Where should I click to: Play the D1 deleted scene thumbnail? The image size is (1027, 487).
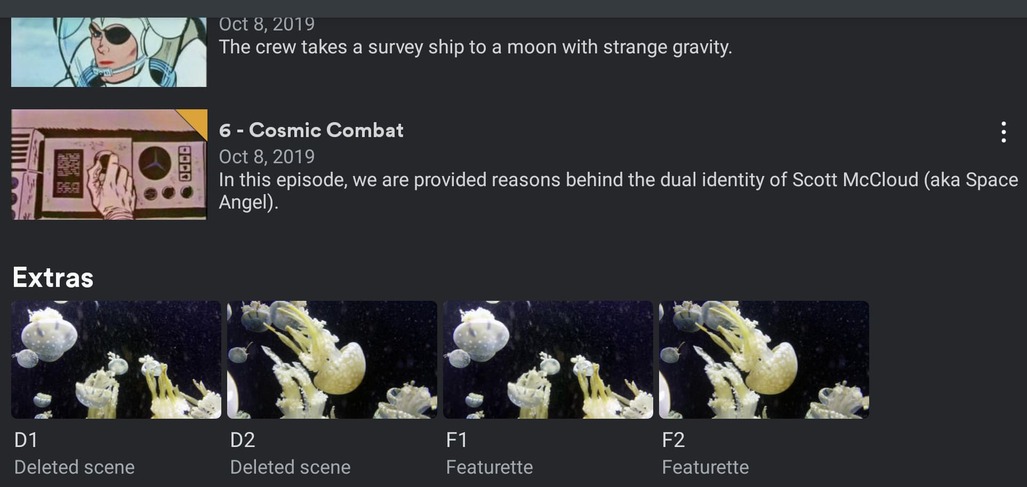pos(117,359)
